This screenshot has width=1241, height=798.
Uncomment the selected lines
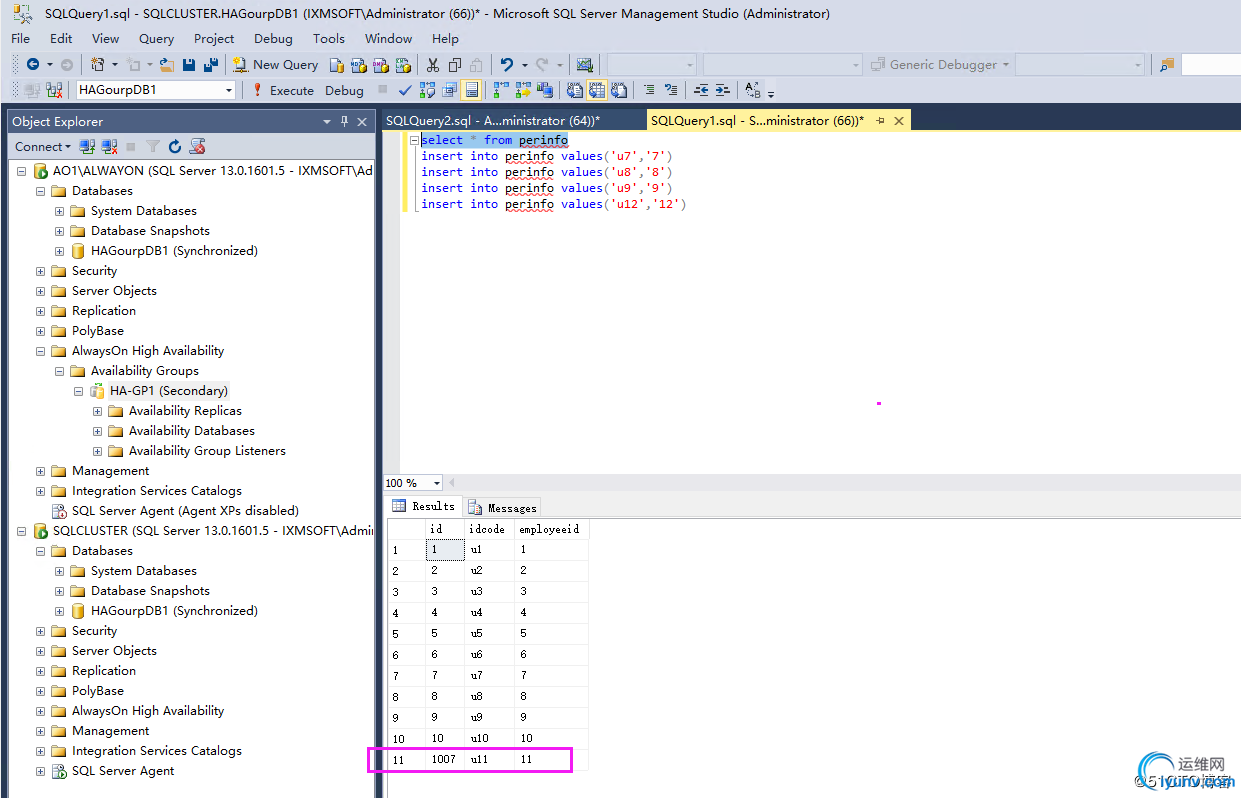point(671,90)
